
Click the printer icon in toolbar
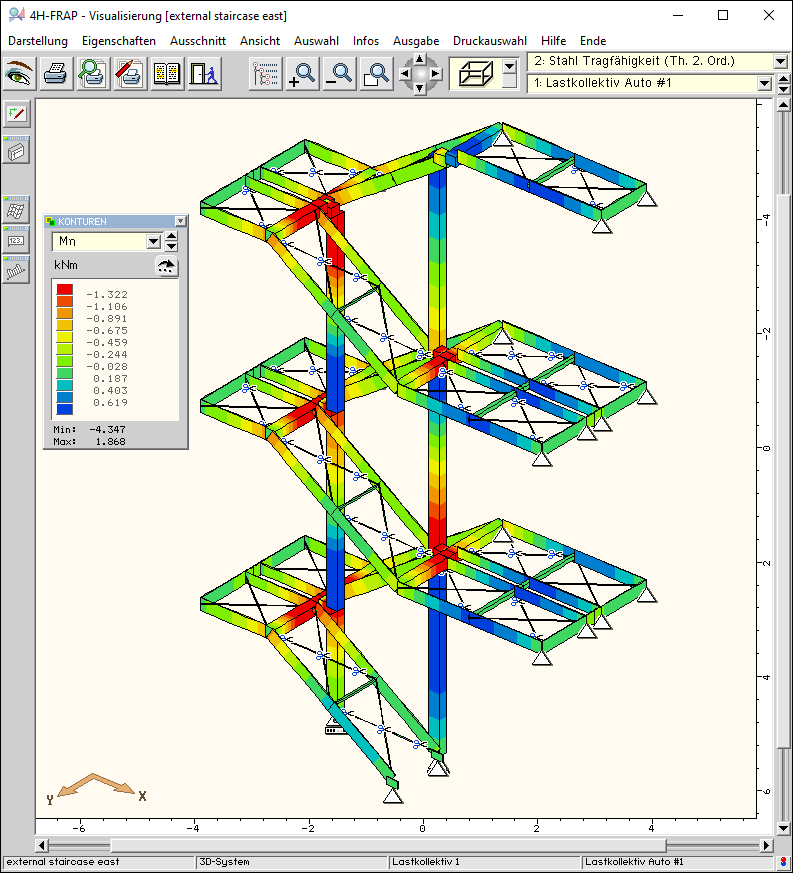(x=56, y=73)
